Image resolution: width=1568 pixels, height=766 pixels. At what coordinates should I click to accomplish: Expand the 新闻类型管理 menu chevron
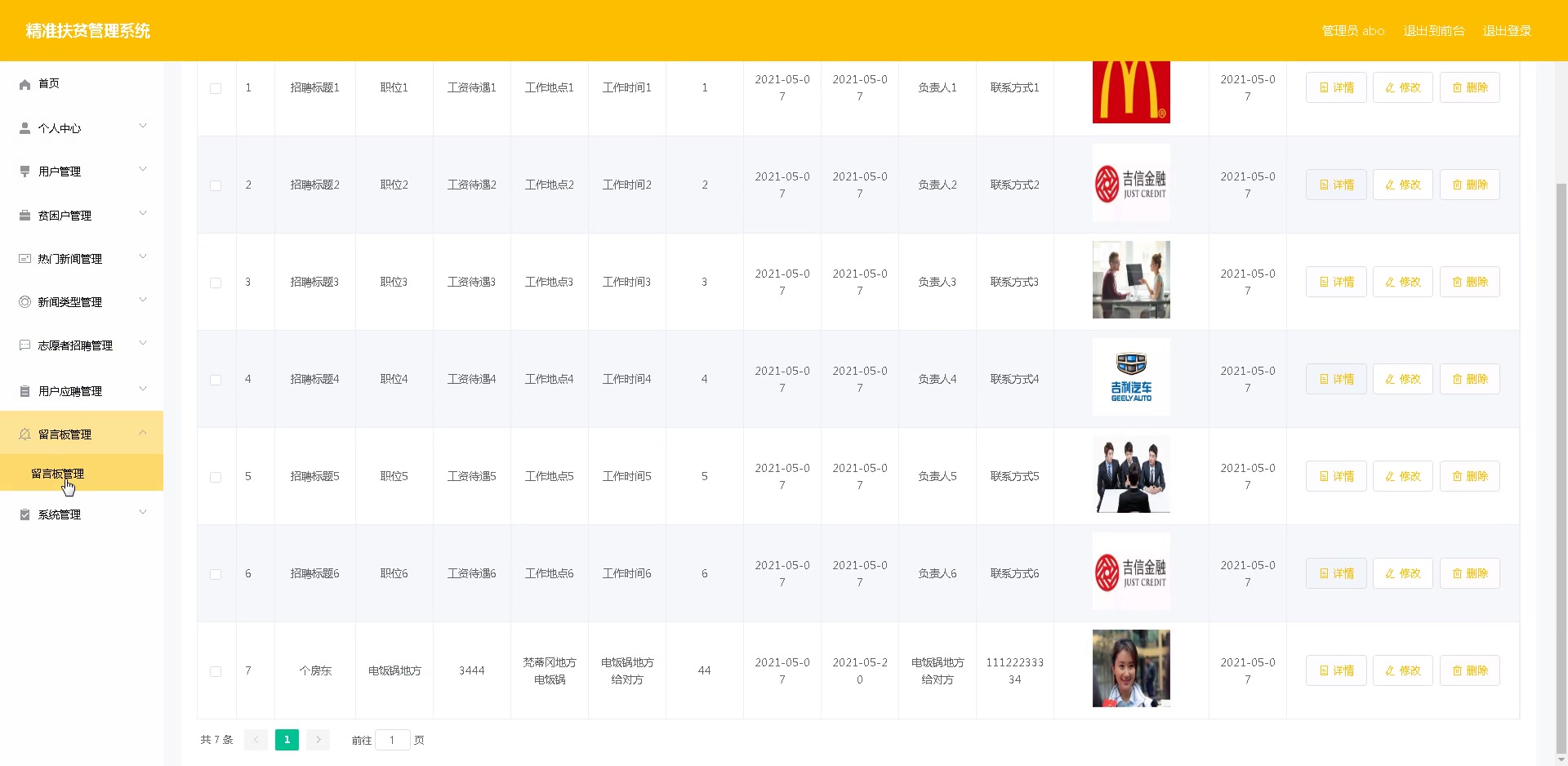tap(143, 300)
